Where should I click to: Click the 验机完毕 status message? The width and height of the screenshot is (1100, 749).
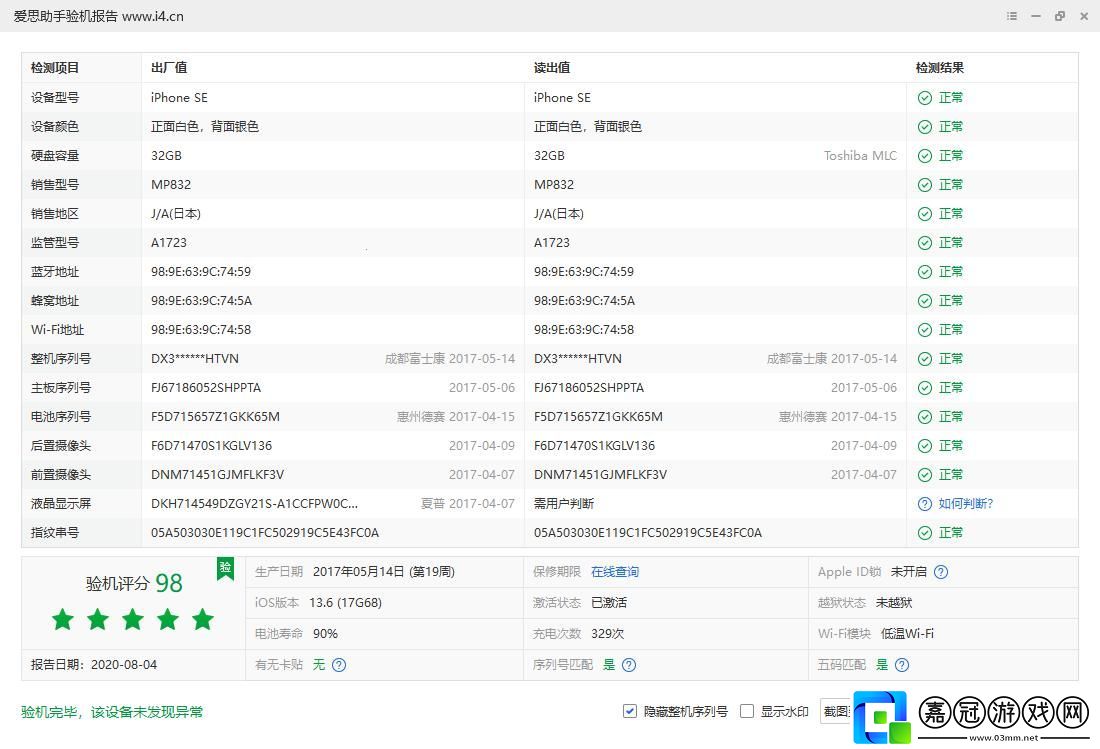coord(112,712)
